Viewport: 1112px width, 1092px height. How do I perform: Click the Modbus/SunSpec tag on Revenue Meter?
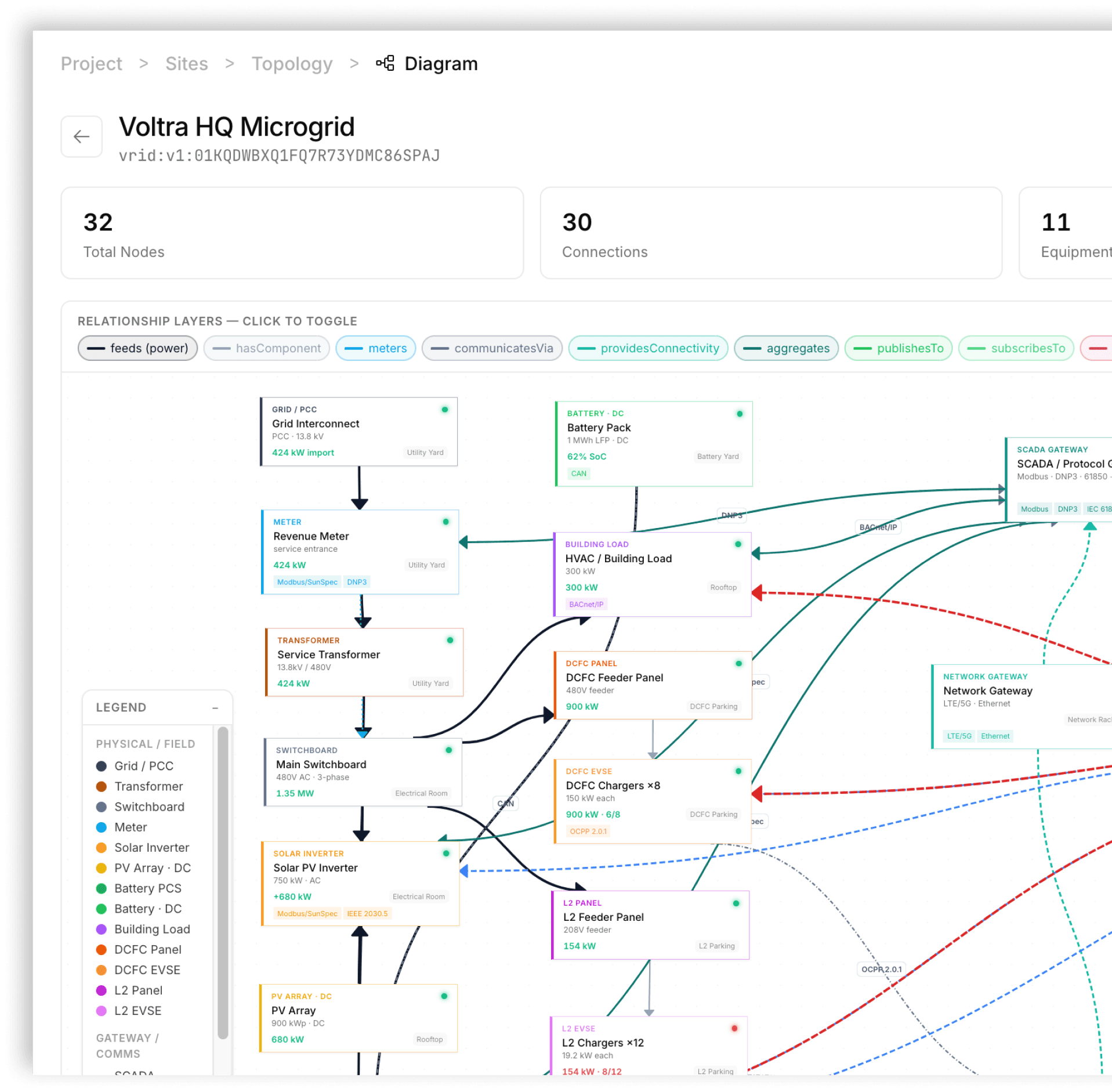pos(307,582)
